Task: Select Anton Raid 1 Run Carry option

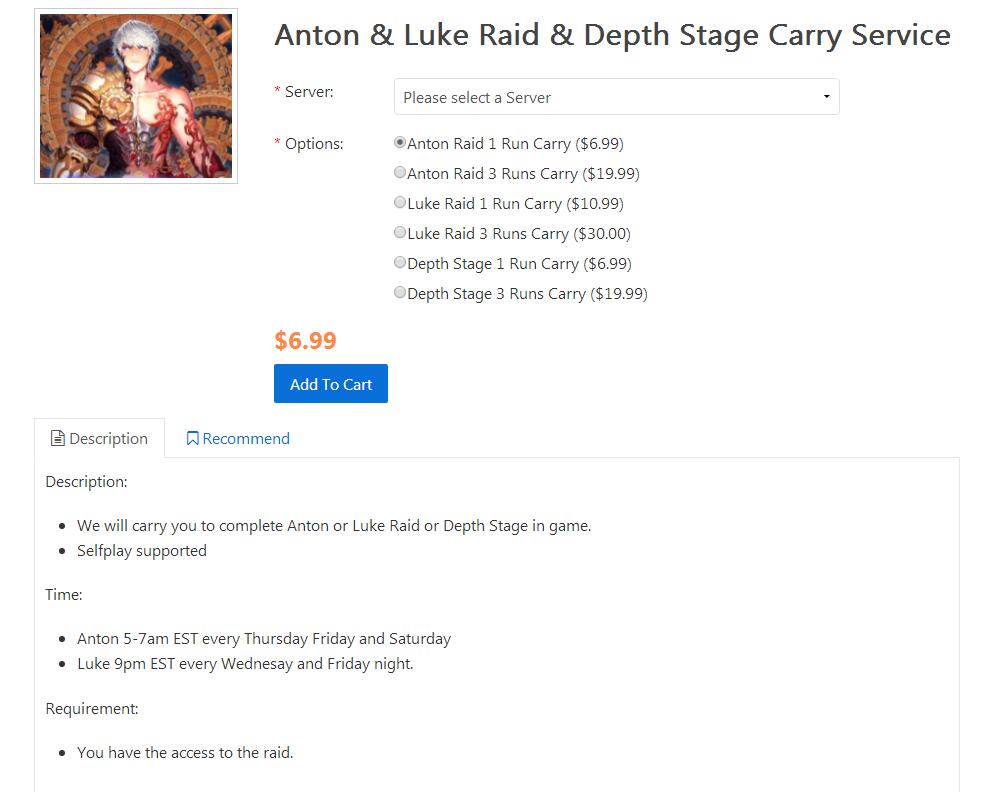Action: coord(400,143)
